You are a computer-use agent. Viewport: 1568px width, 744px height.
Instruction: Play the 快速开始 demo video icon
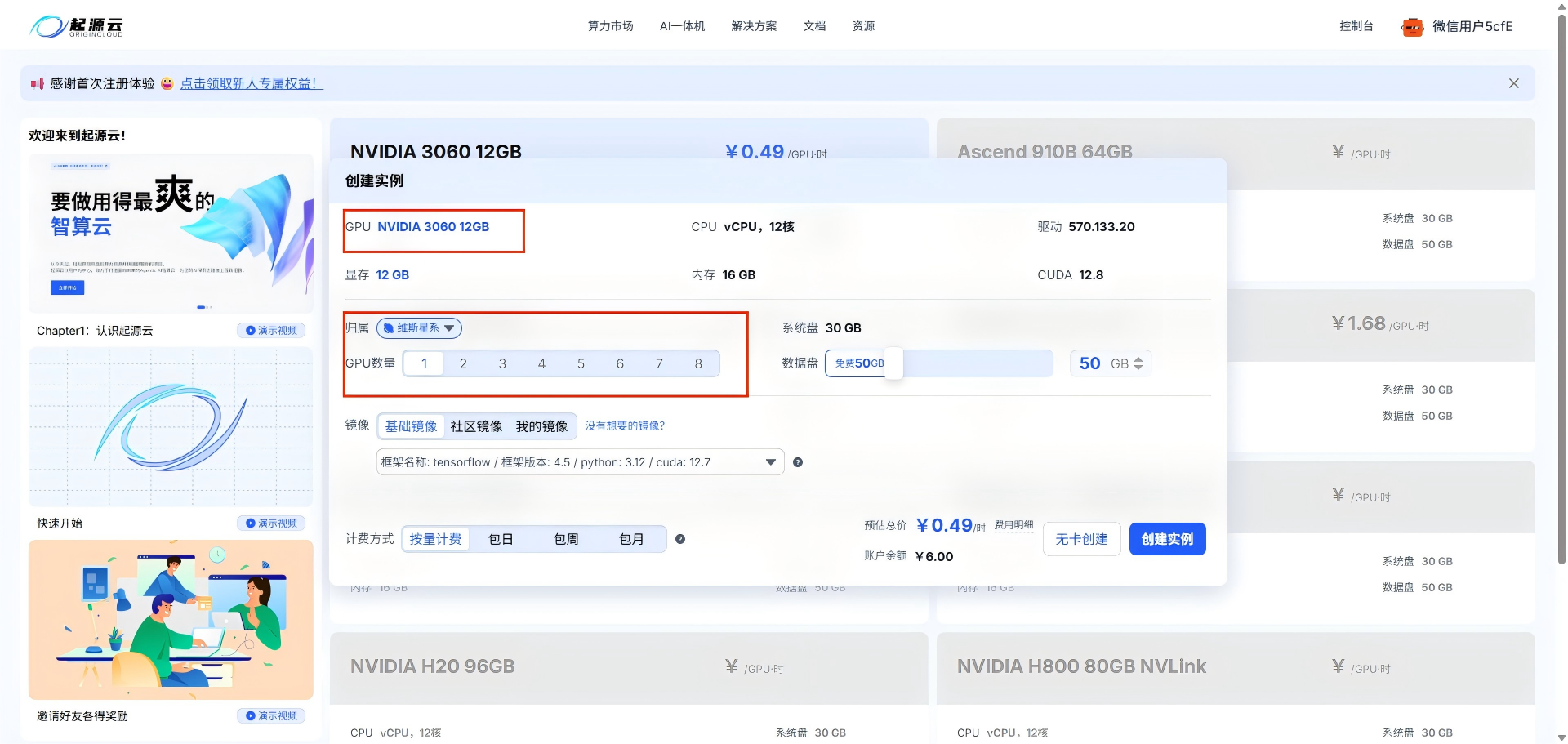250,523
